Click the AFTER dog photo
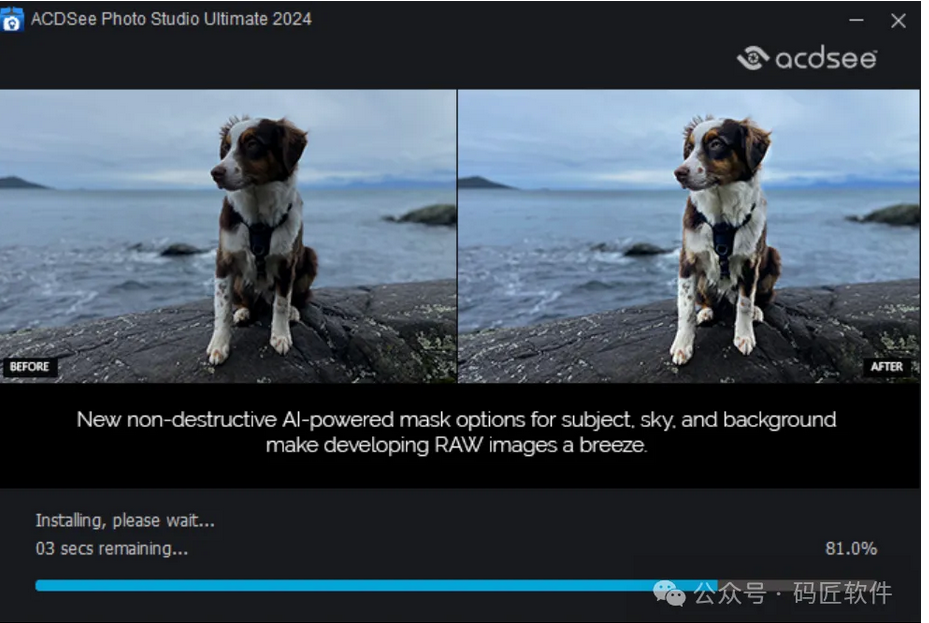The width and height of the screenshot is (929, 623). coord(689,236)
